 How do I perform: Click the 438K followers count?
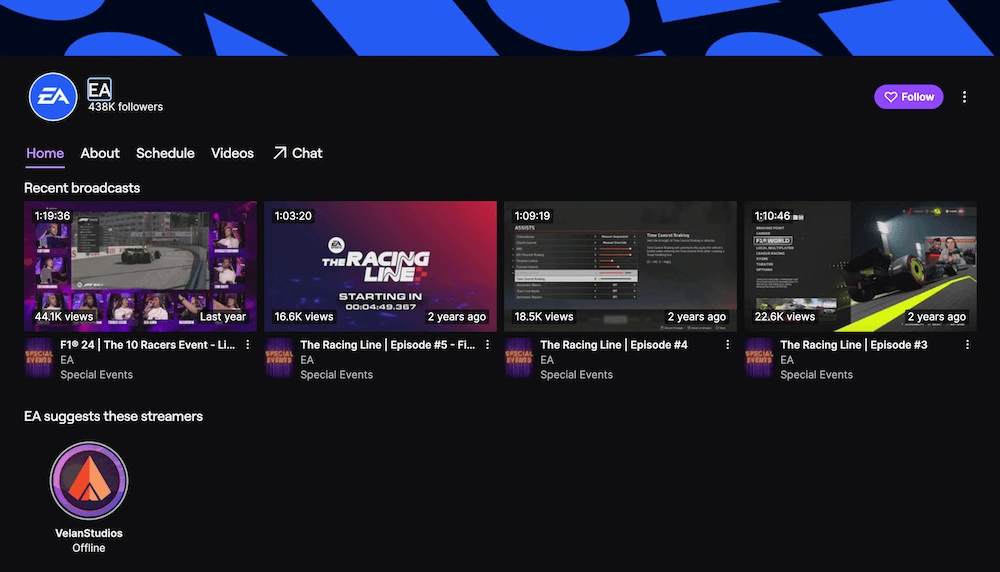tap(126, 107)
